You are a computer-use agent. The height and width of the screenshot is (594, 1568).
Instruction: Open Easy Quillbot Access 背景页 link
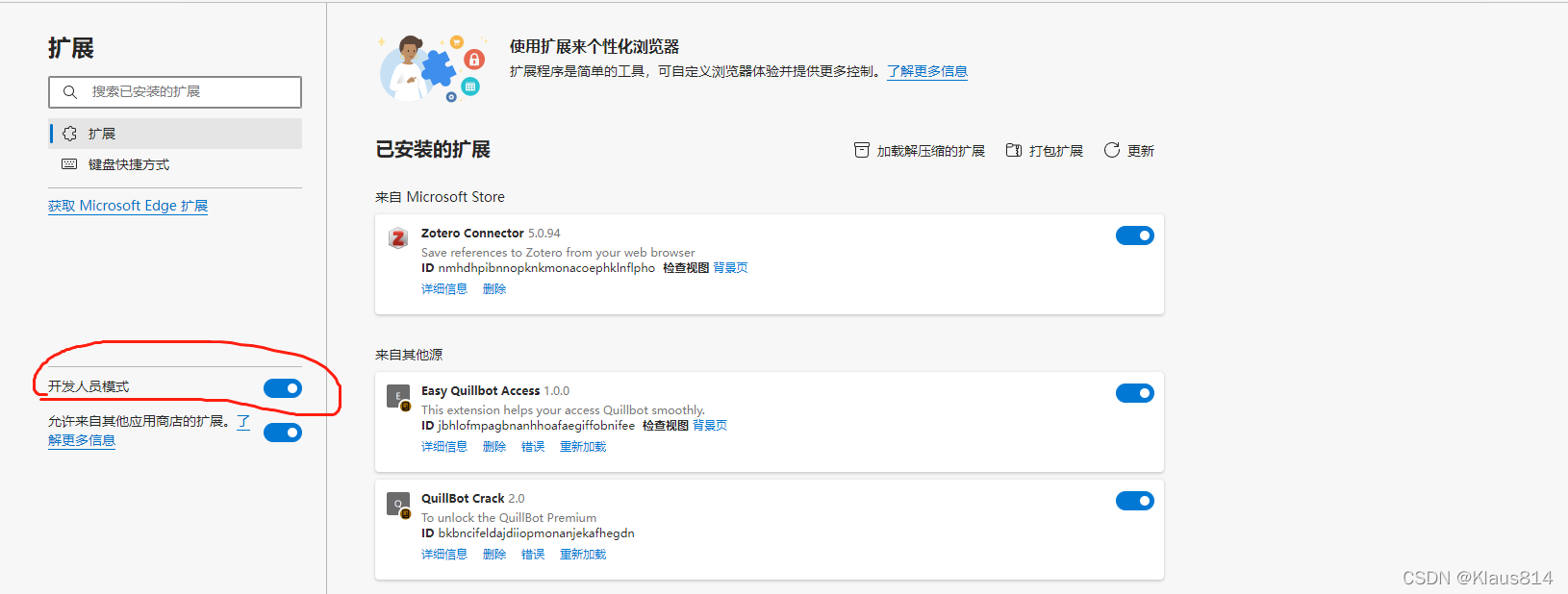pyautogui.click(x=711, y=426)
